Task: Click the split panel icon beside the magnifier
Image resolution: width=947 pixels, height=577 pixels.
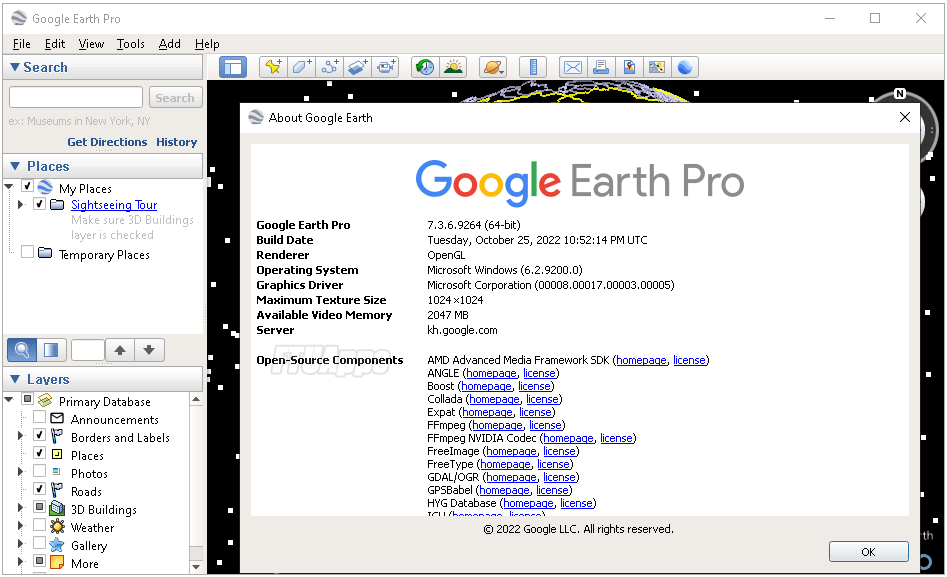Action: (51, 350)
